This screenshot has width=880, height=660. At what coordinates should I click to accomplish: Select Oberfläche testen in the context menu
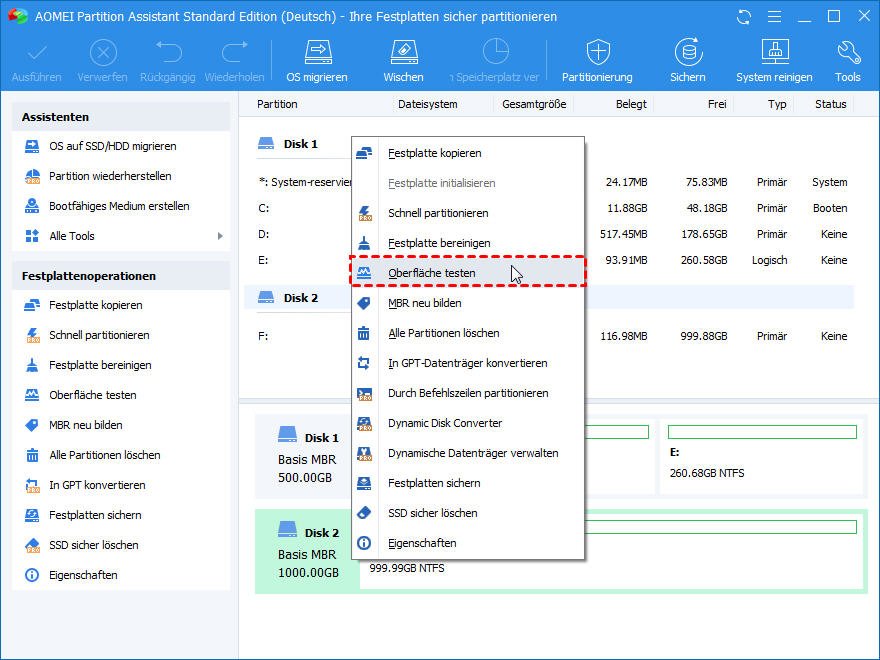click(x=468, y=273)
